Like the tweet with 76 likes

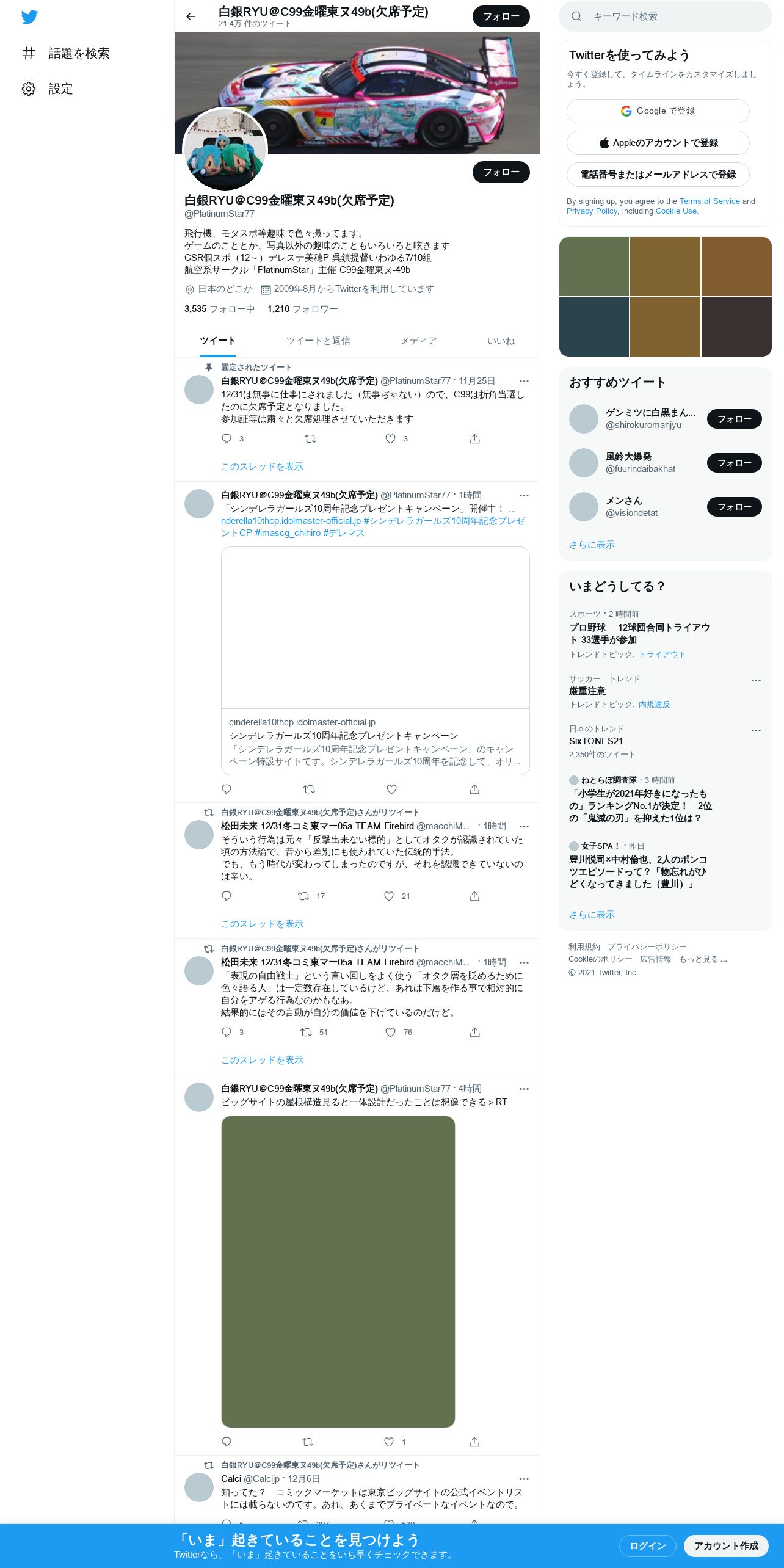click(391, 1032)
